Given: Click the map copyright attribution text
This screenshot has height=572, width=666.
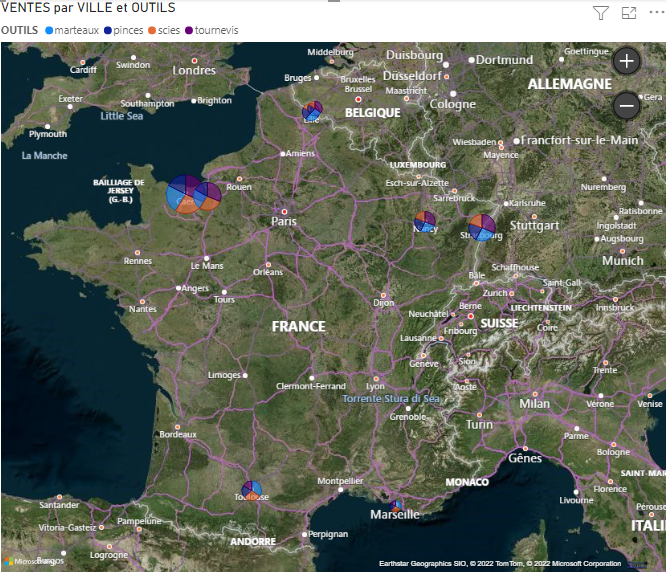Looking at the screenshot, I should (500, 564).
